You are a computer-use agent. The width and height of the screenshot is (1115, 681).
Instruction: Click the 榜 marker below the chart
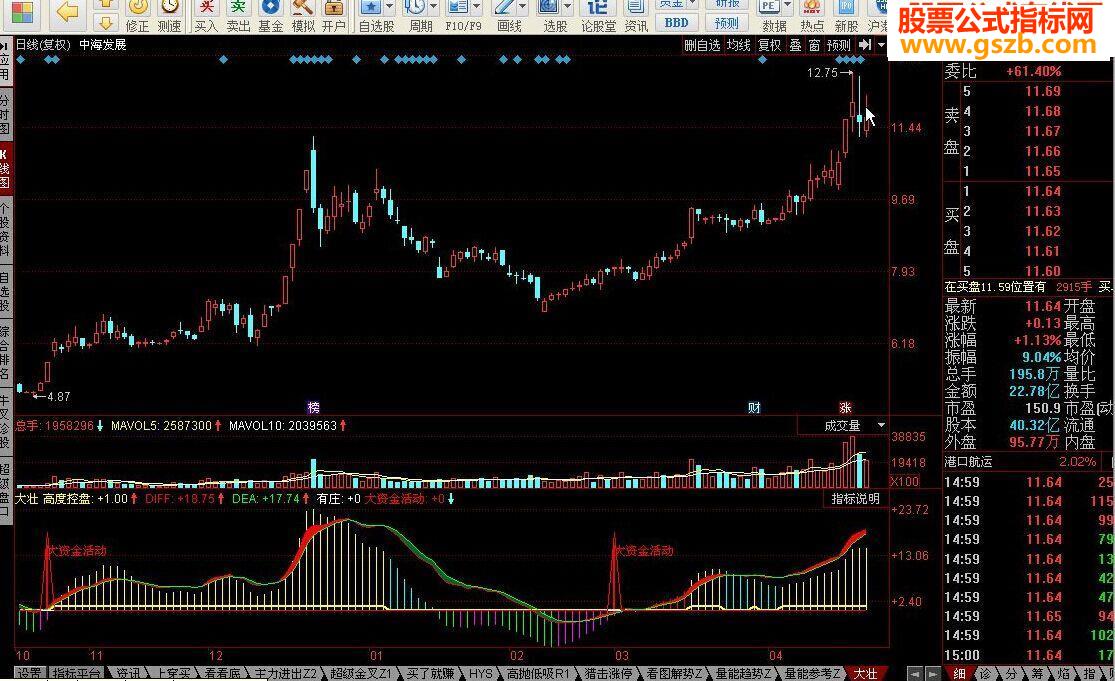point(314,407)
